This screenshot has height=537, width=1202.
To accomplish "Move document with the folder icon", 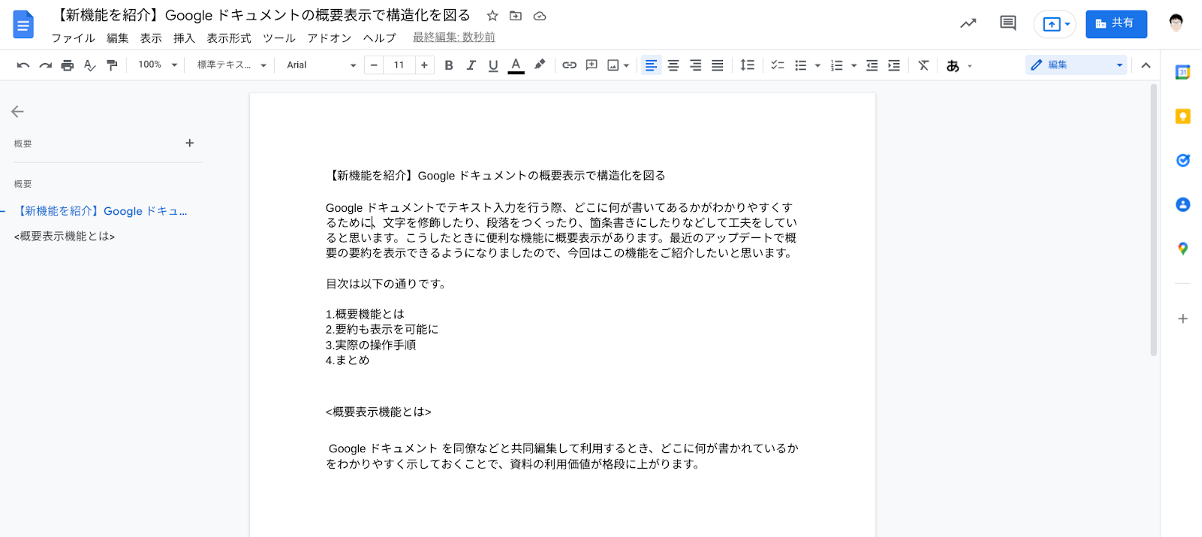I will [x=516, y=16].
